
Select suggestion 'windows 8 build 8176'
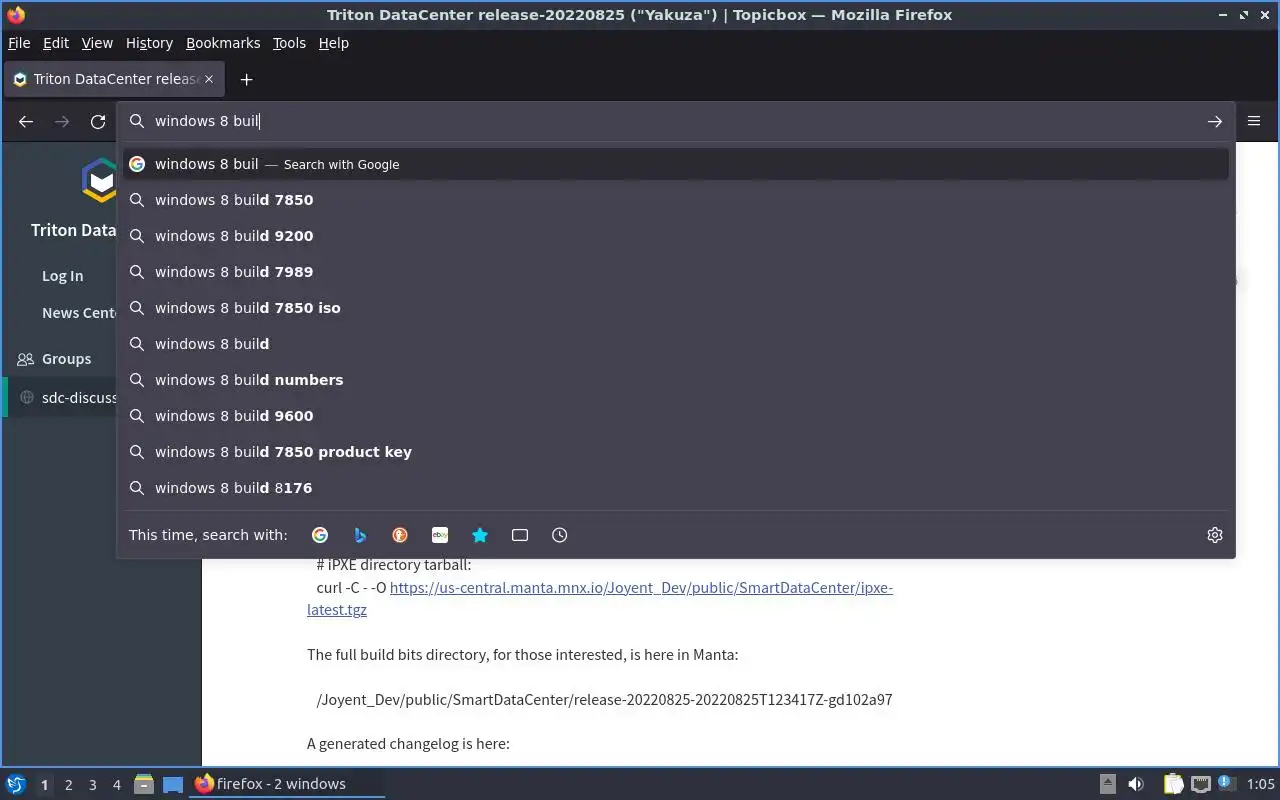point(676,488)
